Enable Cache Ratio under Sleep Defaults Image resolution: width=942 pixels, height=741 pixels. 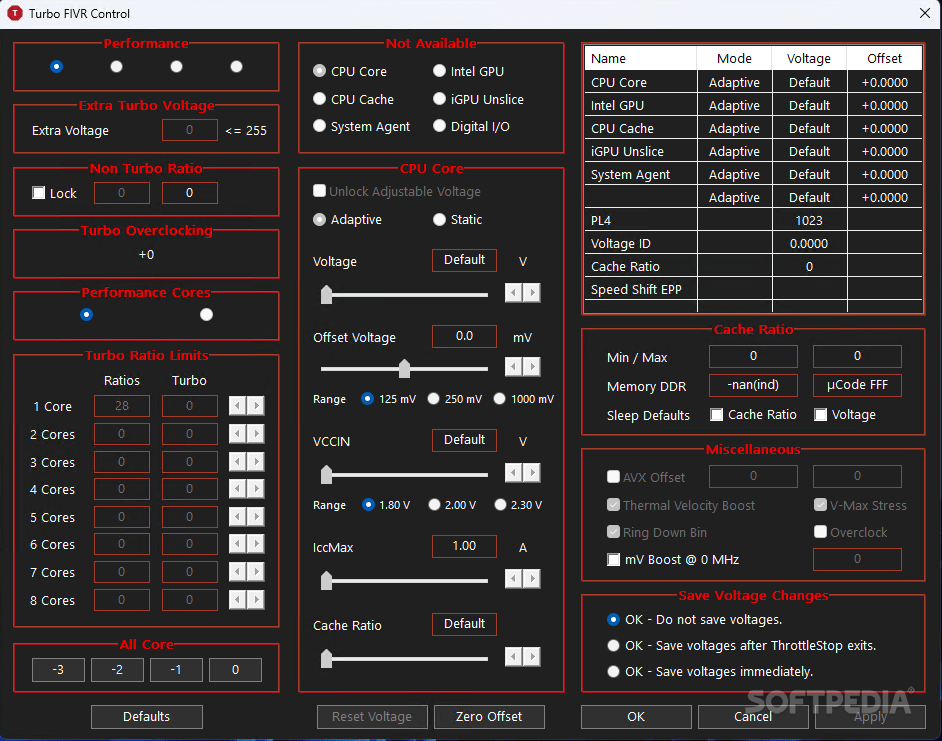click(716, 415)
